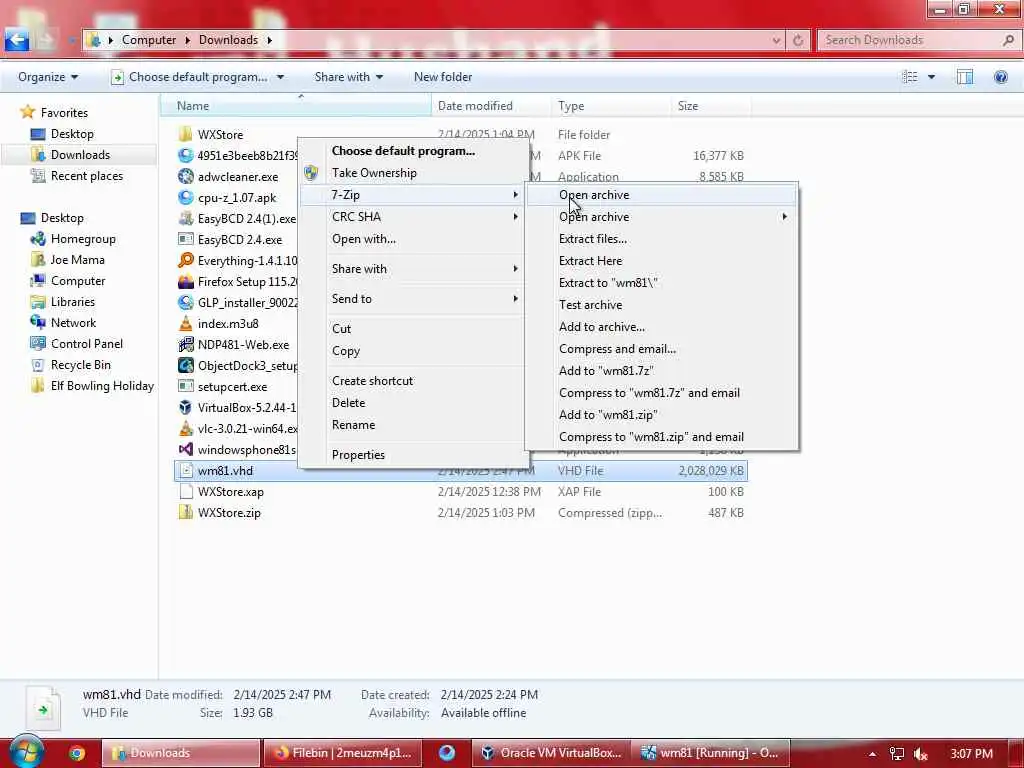The width and height of the screenshot is (1024, 768).
Task: Open the Windows Start orb
Action: click(26, 752)
